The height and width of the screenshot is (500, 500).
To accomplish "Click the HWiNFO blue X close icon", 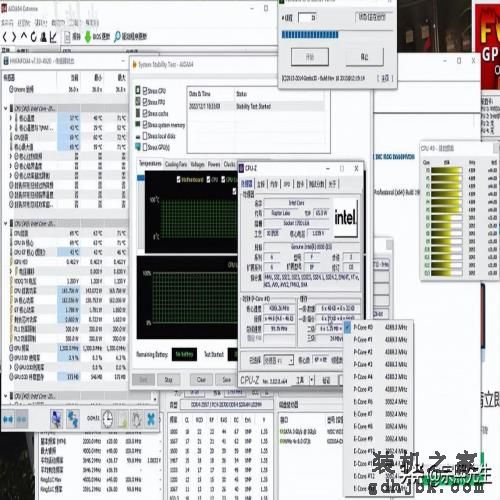I will click(x=151, y=419).
